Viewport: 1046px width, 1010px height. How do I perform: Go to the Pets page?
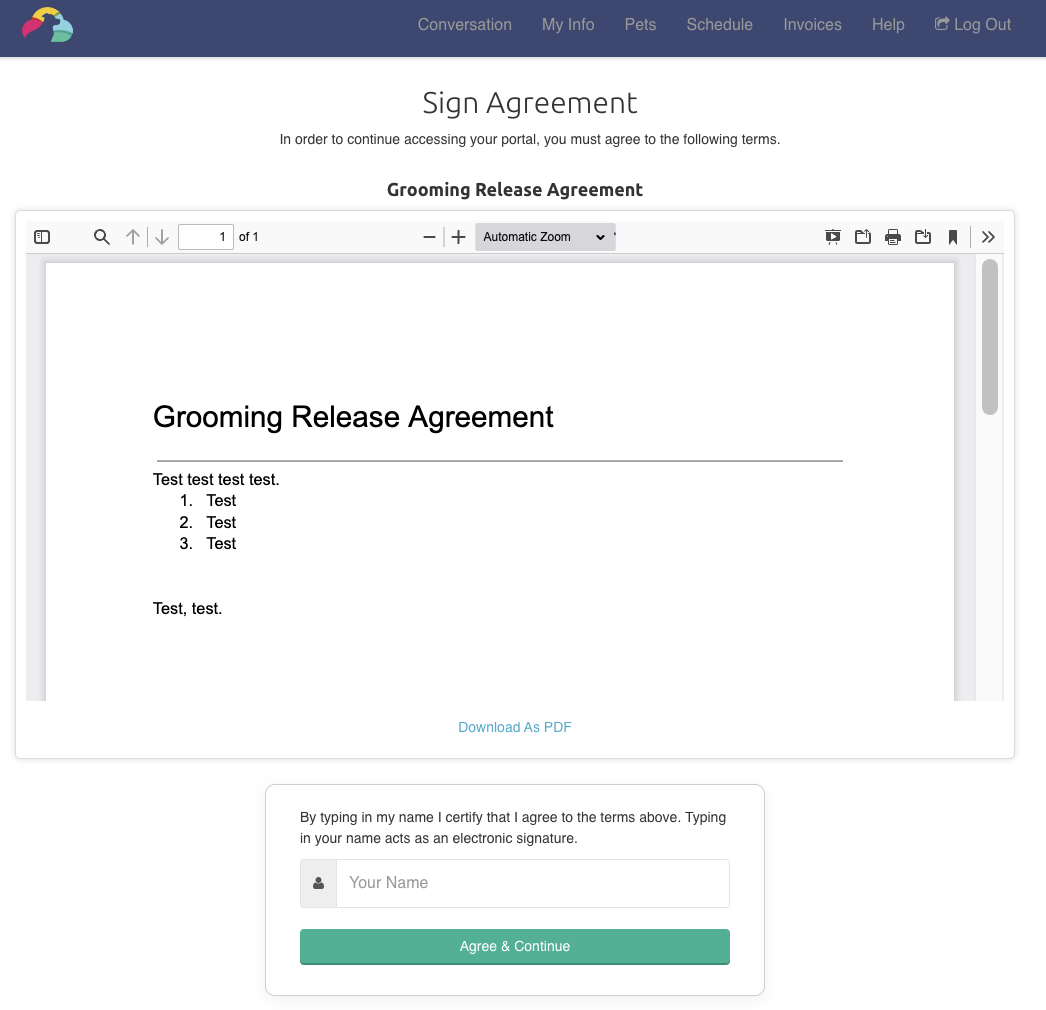(x=640, y=25)
